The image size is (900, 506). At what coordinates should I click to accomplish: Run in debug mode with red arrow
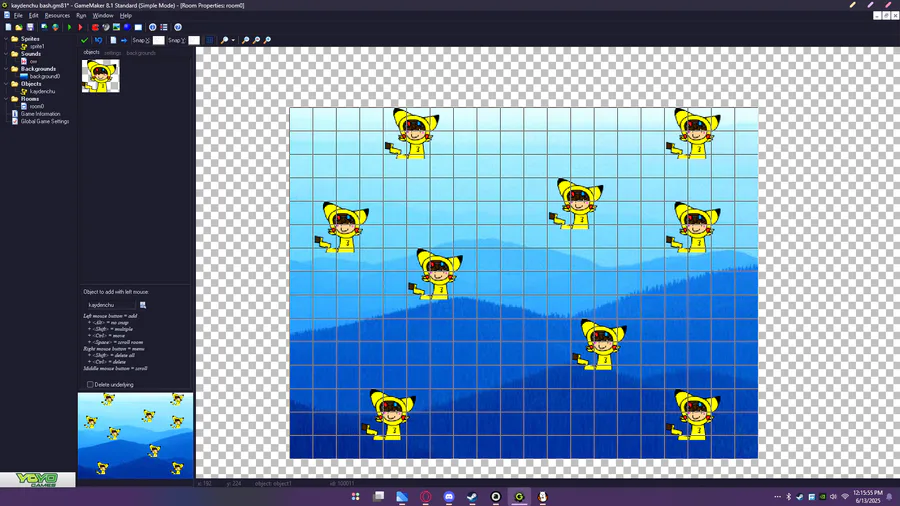pyautogui.click(x=80, y=27)
